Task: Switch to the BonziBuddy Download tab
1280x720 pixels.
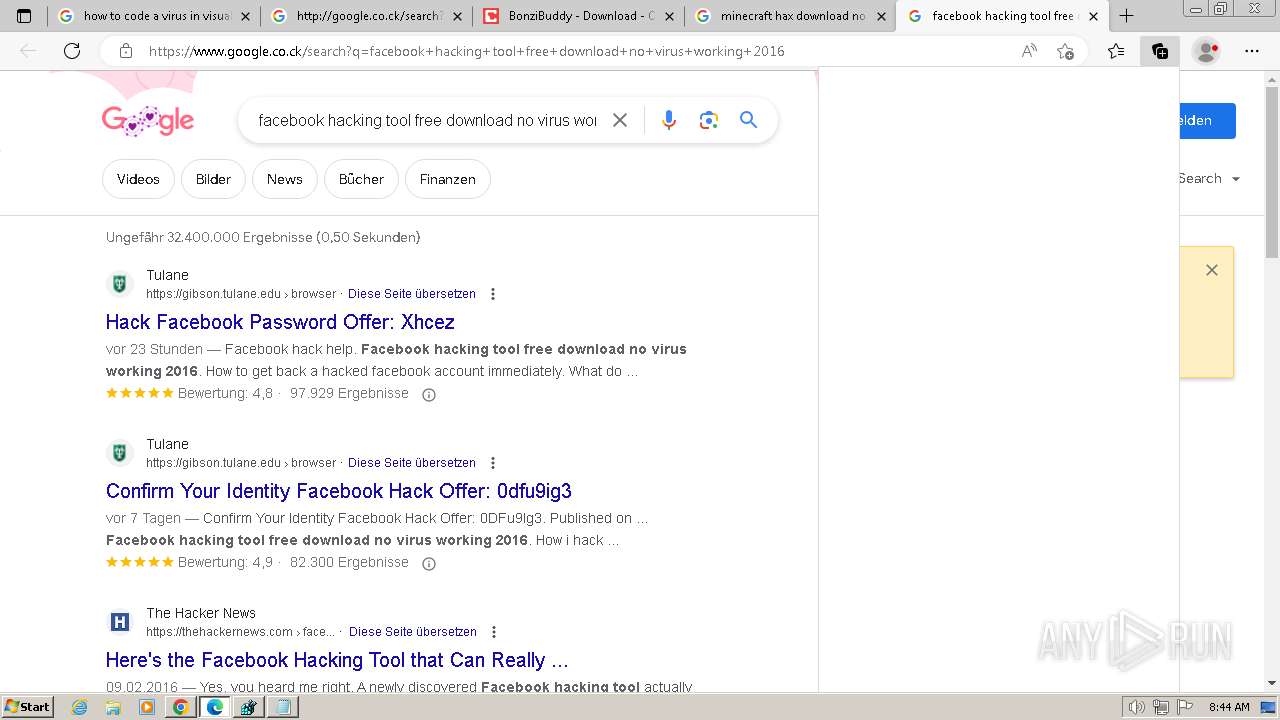Action: pyautogui.click(x=579, y=16)
